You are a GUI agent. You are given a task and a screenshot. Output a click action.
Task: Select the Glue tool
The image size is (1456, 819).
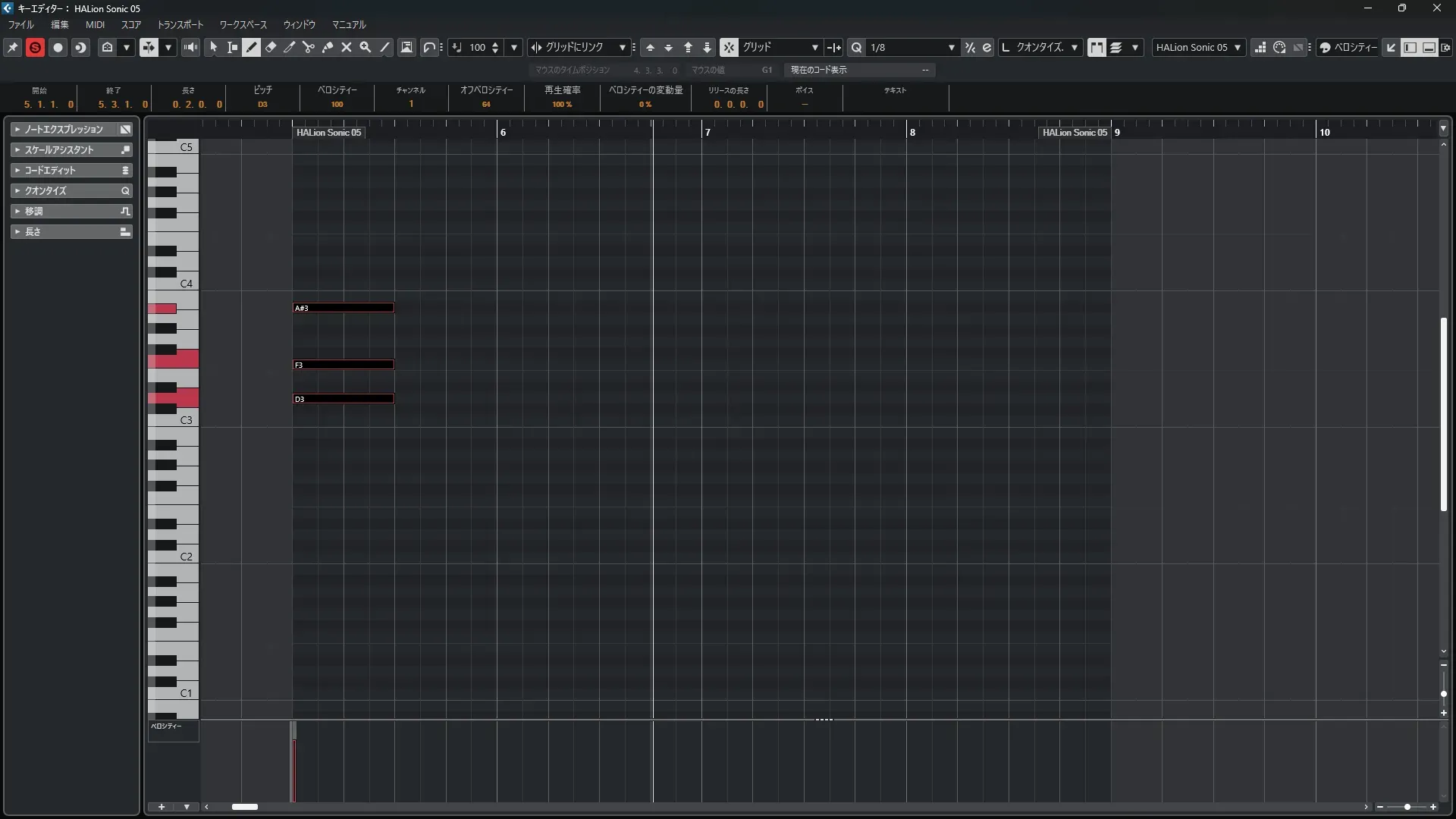[328, 47]
